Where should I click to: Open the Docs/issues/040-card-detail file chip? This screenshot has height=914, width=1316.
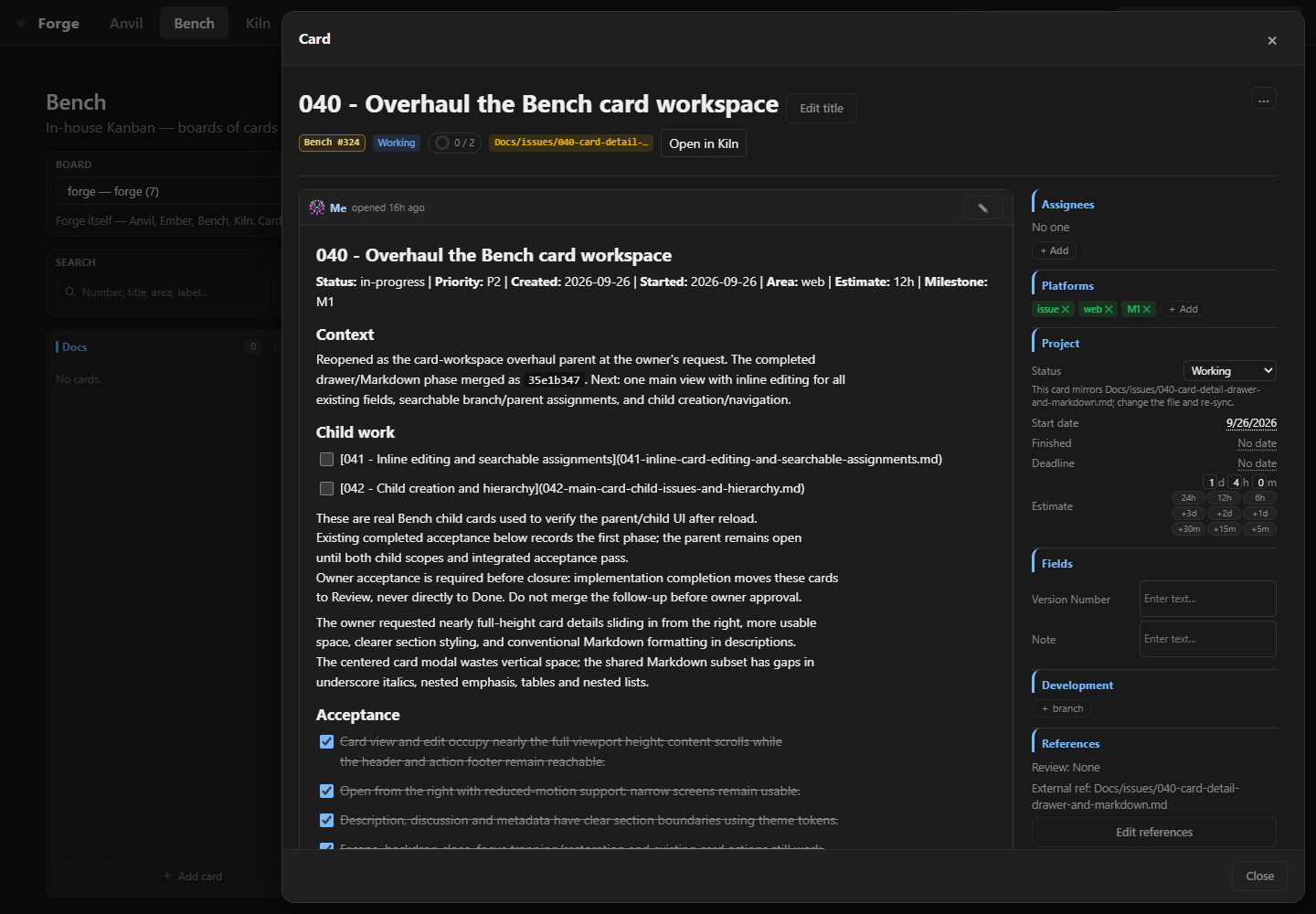(571, 143)
